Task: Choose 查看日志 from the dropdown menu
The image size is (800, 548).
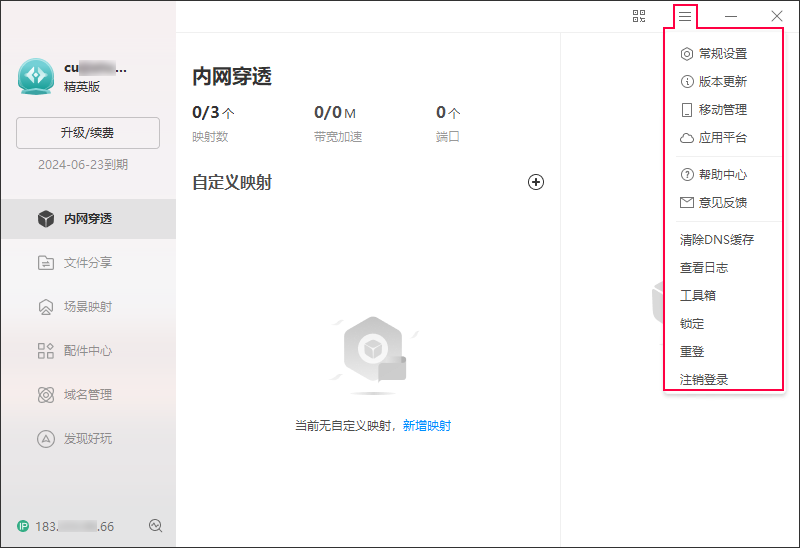Action: coord(704,268)
